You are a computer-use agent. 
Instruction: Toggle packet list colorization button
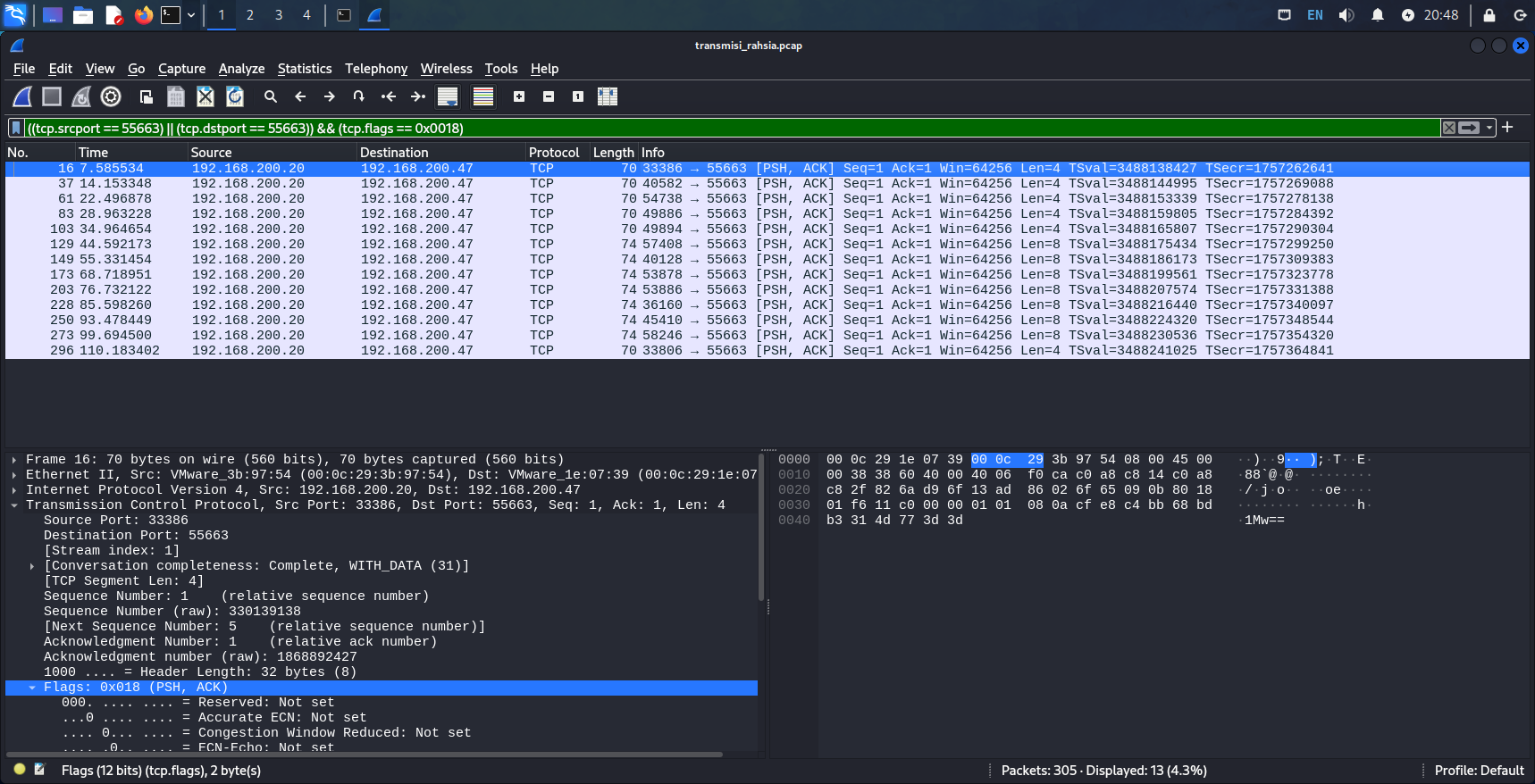click(x=483, y=96)
